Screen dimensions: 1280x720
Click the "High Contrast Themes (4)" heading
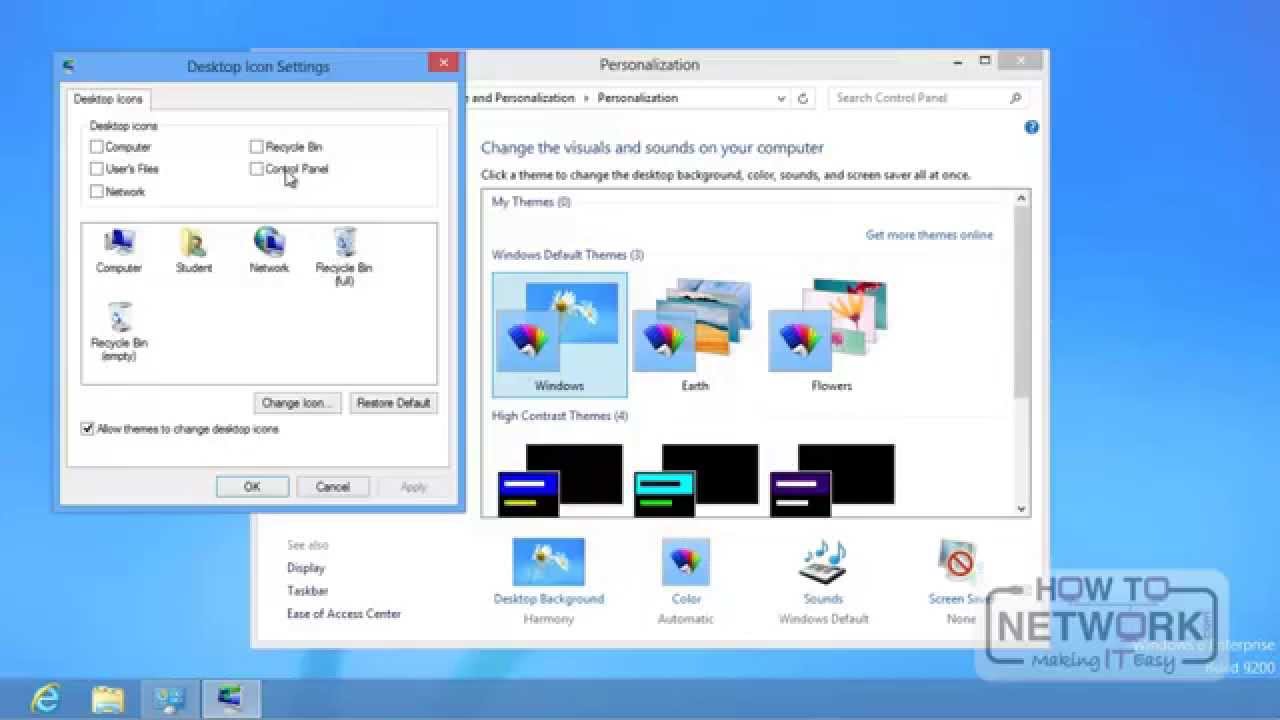point(560,416)
